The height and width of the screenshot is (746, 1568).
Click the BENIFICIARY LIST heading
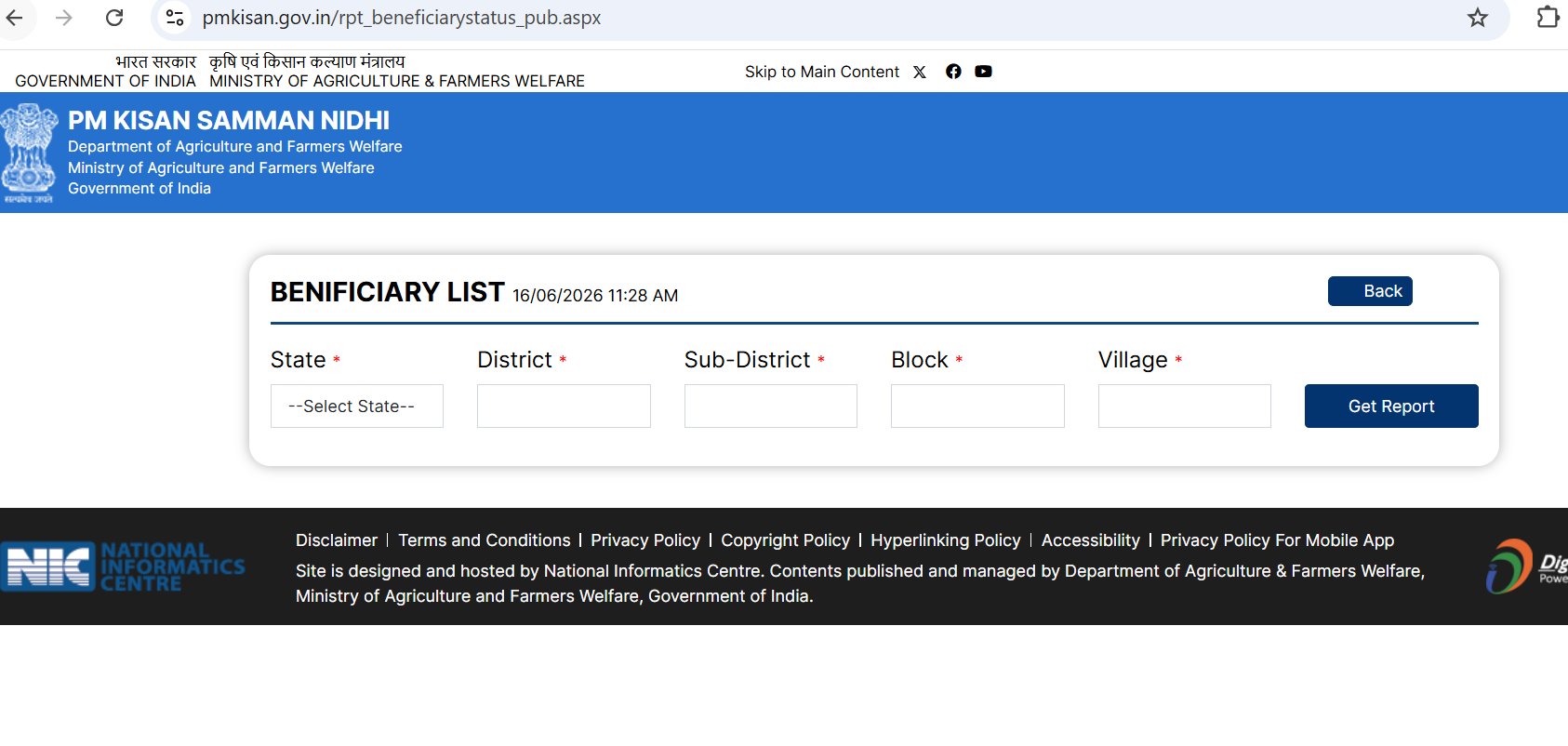tap(388, 292)
